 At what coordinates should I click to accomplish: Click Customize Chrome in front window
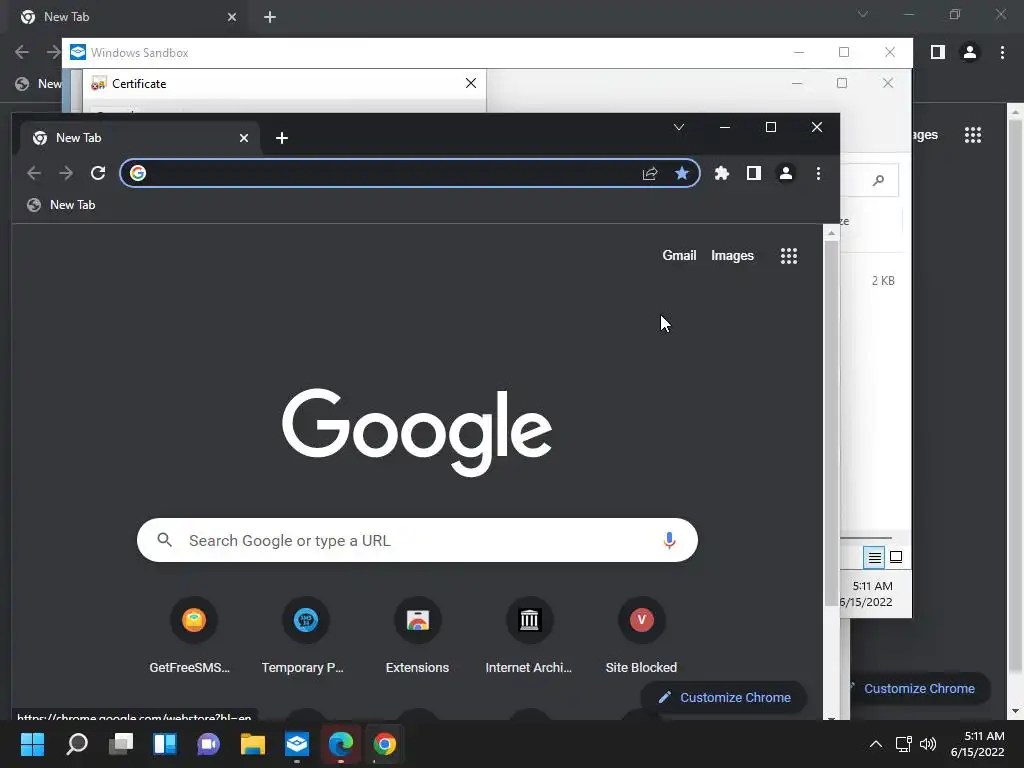[724, 697]
